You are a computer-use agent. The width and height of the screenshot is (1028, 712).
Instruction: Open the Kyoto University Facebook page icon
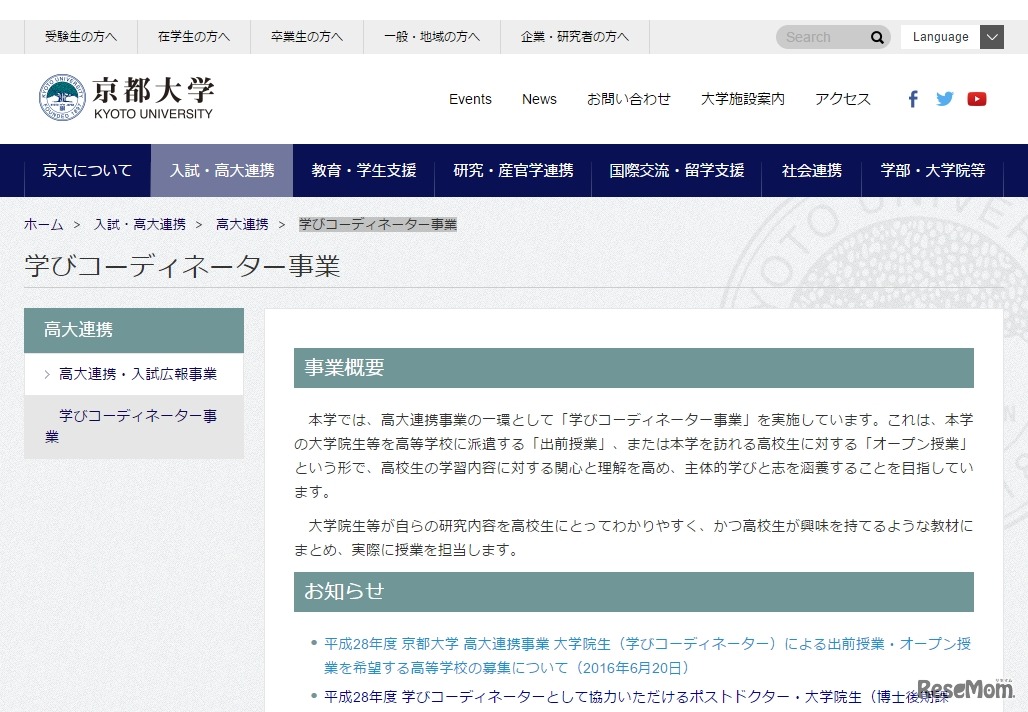coord(912,99)
